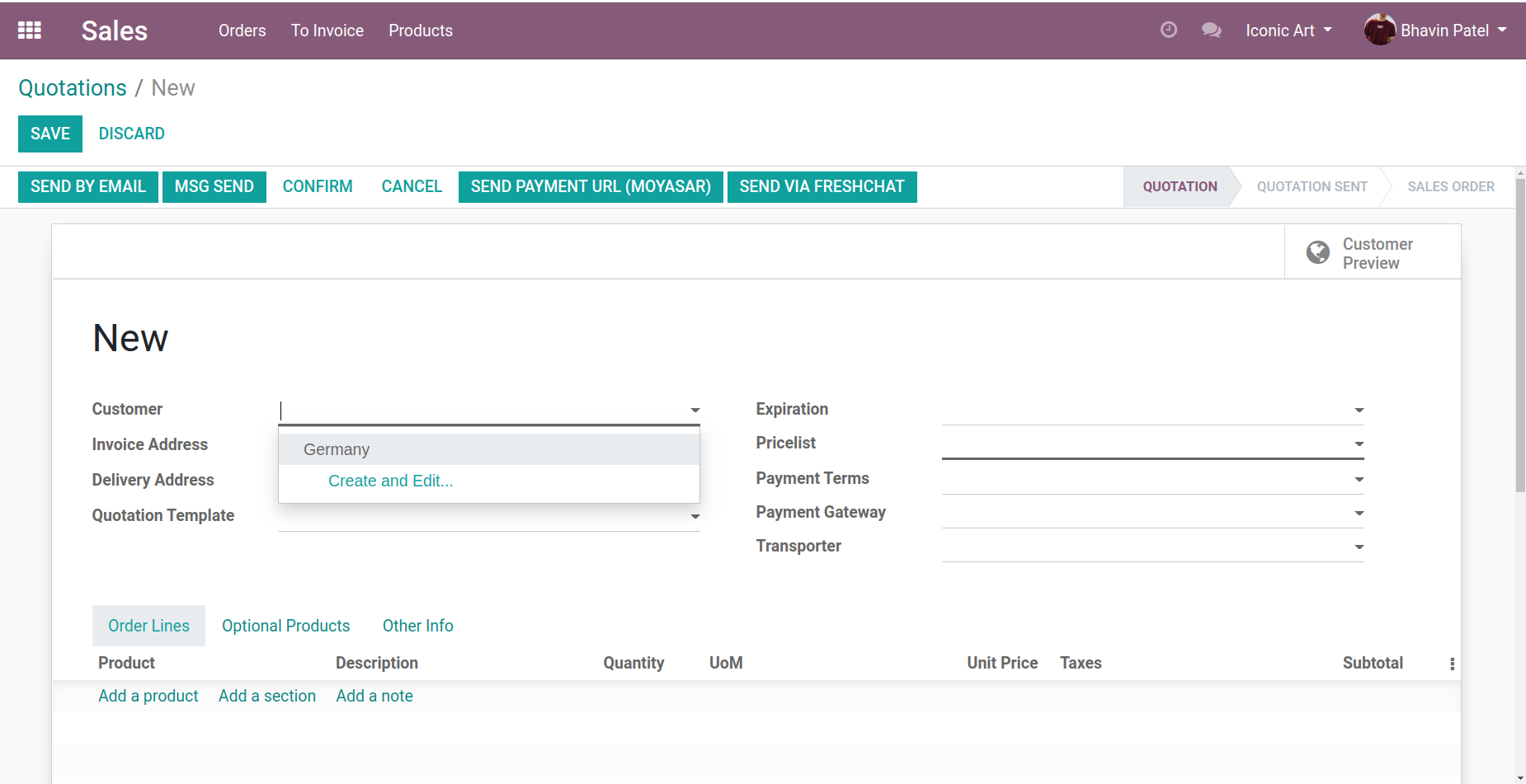1526x784 pixels.
Task: Open order lines column options kebab icon
Action: coord(1452,664)
